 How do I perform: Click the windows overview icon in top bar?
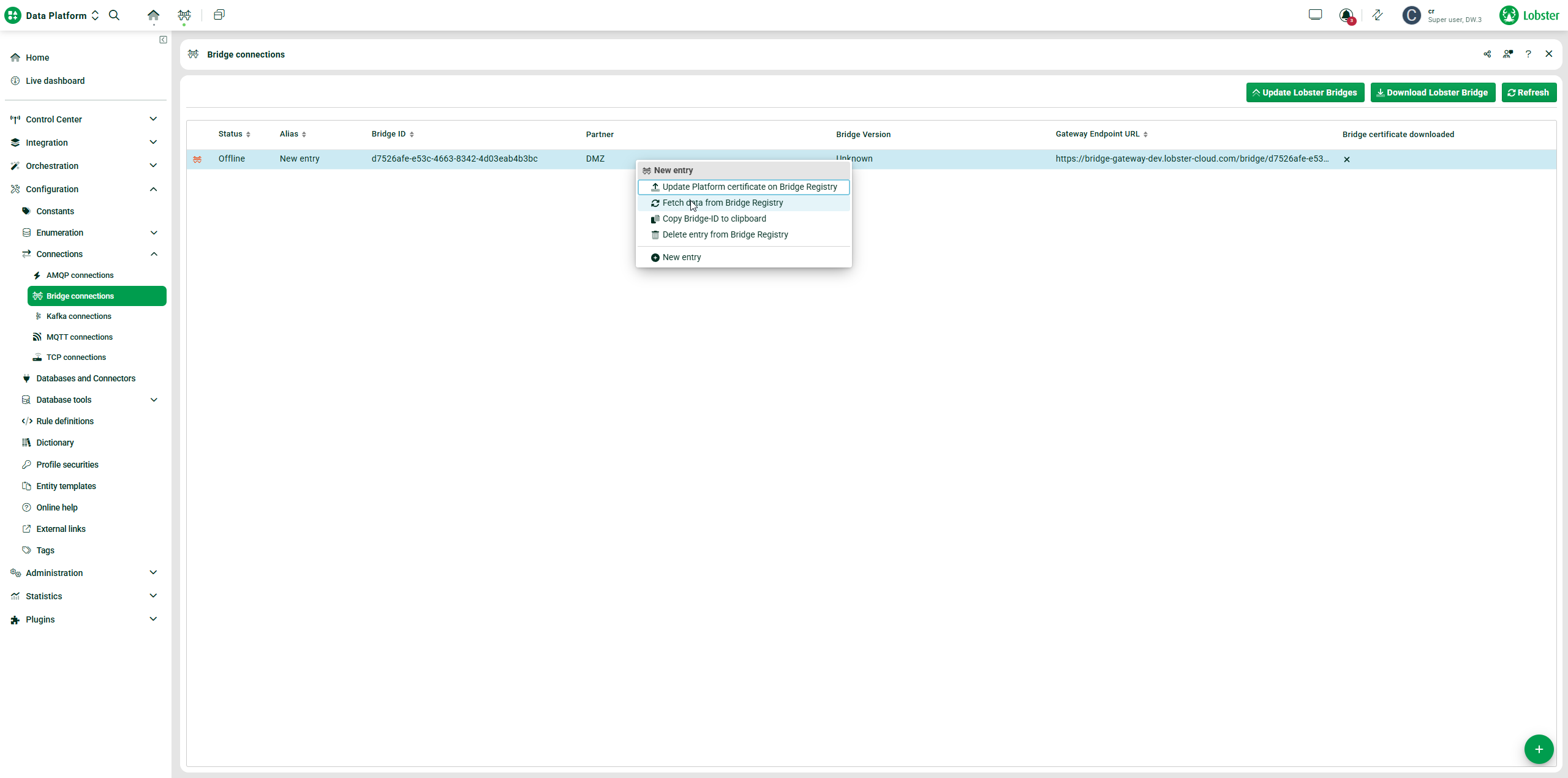point(219,15)
